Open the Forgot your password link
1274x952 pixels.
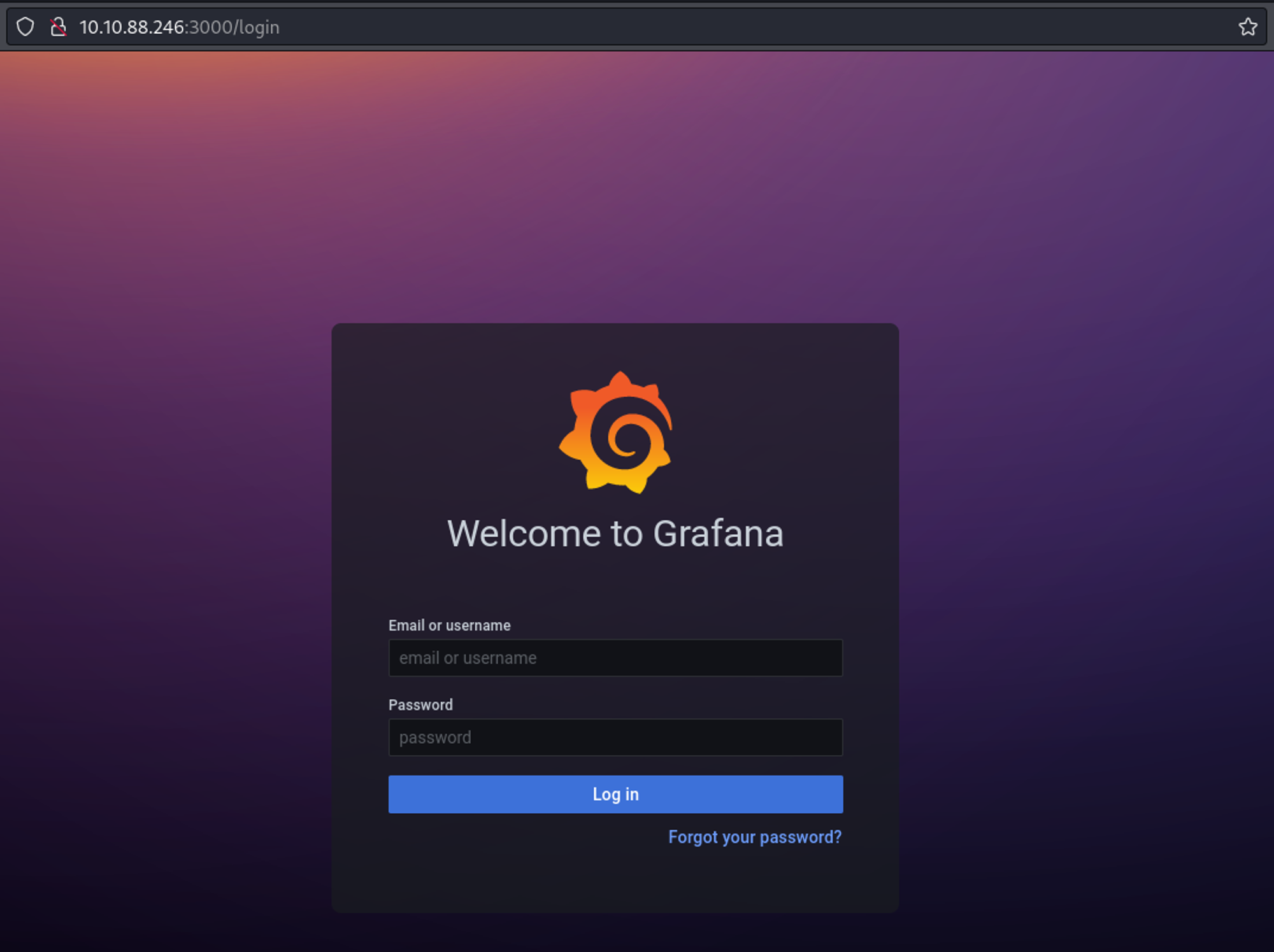click(754, 837)
